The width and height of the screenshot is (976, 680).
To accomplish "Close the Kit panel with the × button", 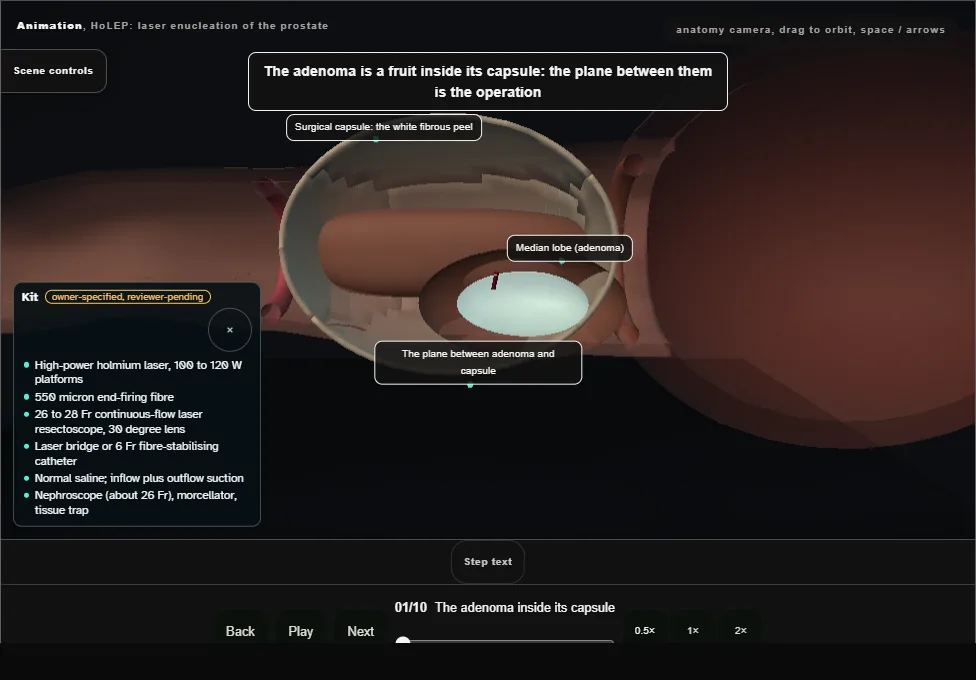I will (230, 330).
